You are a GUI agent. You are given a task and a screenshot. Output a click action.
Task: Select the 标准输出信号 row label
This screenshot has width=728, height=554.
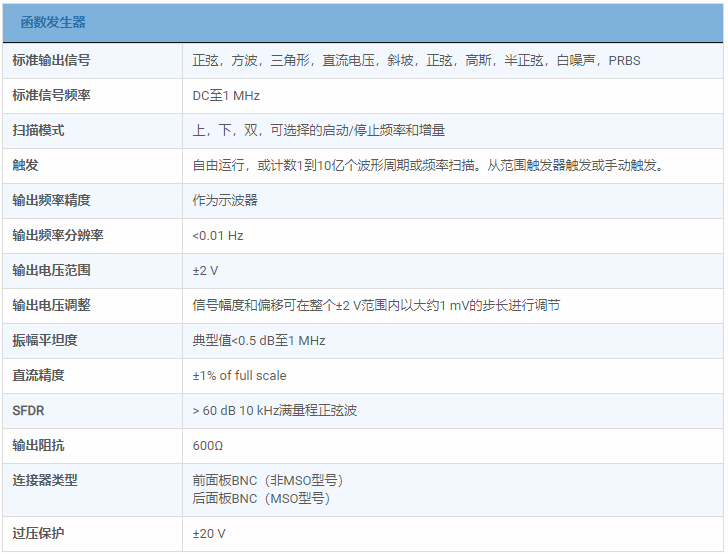click(51, 60)
